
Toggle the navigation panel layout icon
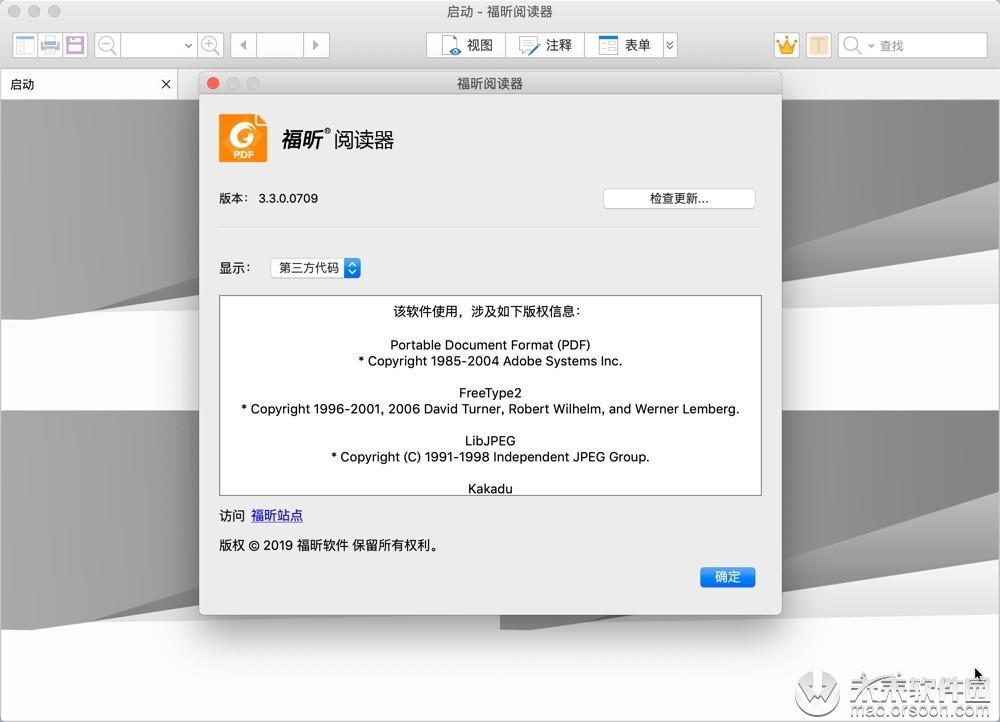pyautogui.click(x=25, y=45)
